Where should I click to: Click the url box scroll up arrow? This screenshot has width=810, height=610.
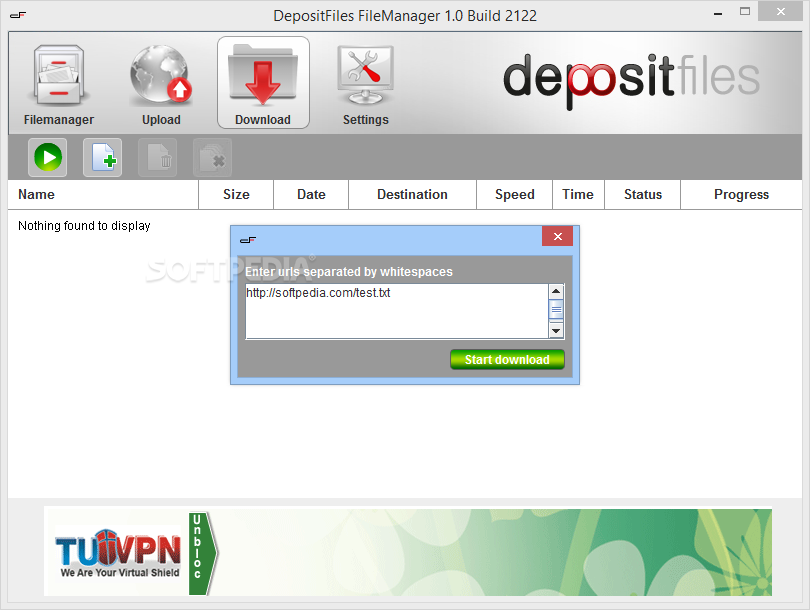pos(556,291)
